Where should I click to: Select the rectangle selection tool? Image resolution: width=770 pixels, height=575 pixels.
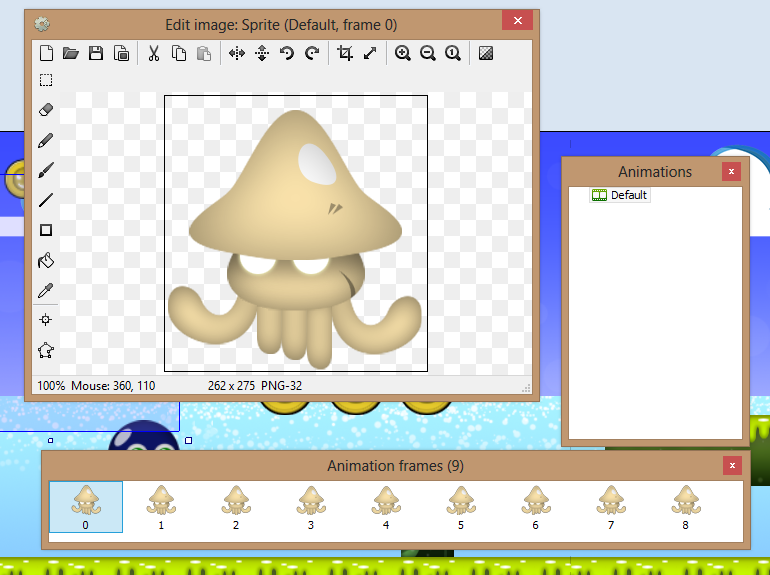[x=46, y=80]
